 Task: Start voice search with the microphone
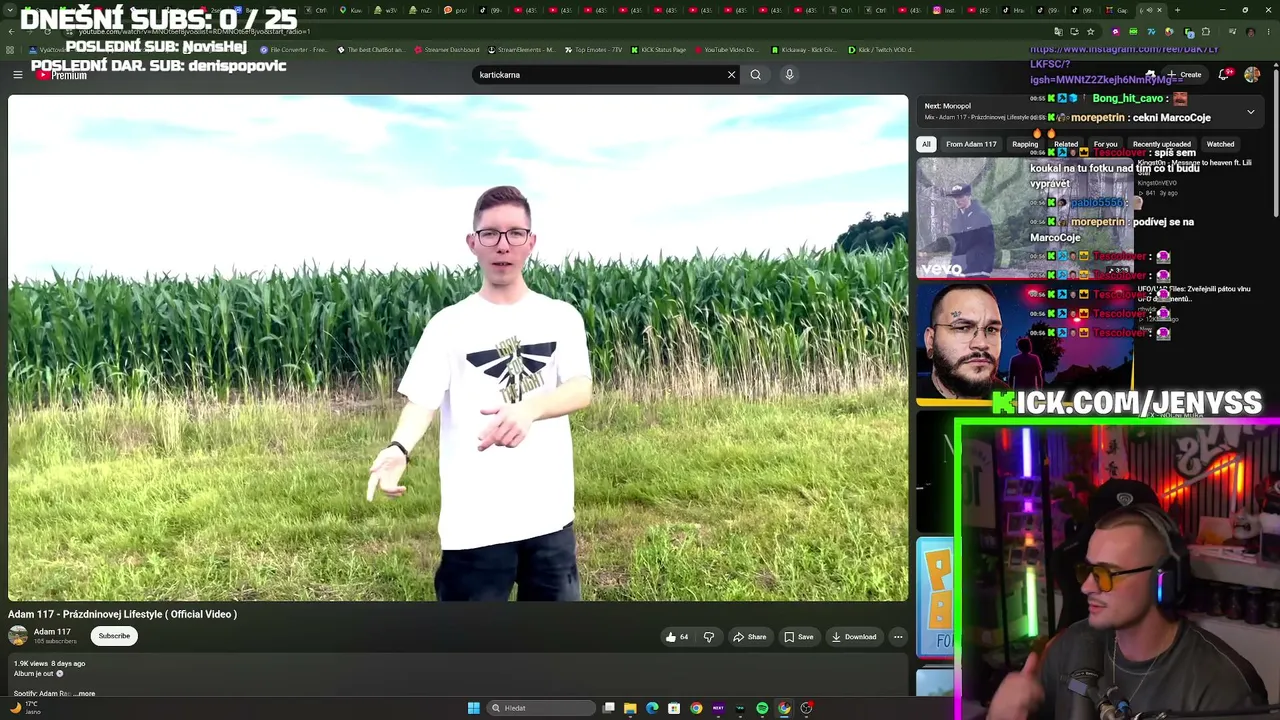(x=789, y=74)
